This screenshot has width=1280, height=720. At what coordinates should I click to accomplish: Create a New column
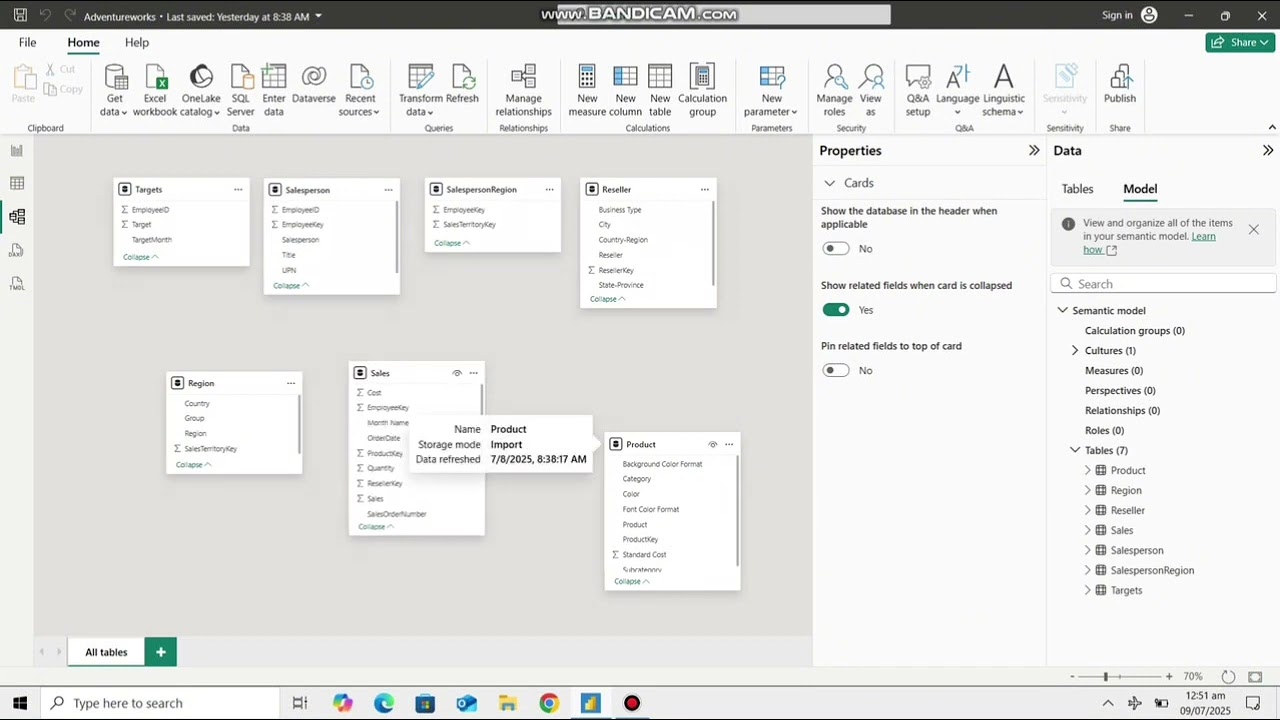tap(625, 91)
